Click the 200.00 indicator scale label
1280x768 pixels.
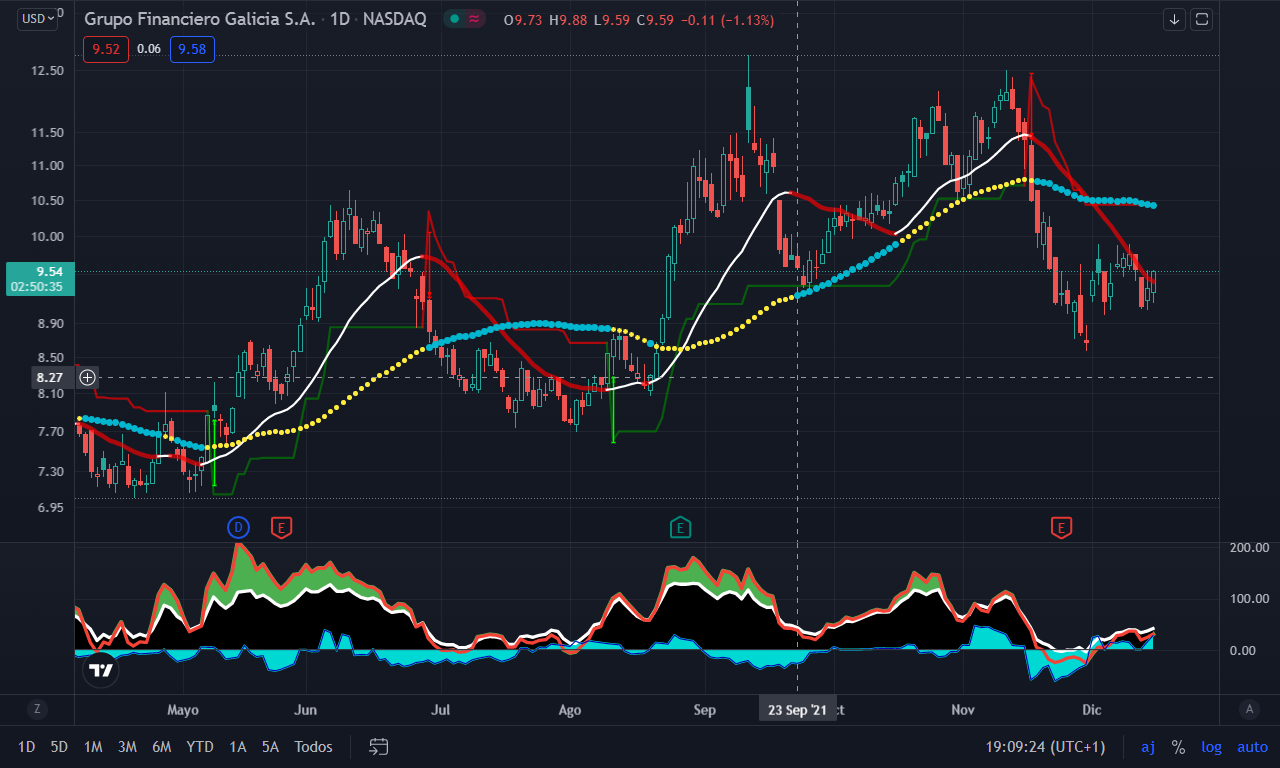pyautogui.click(x=1250, y=547)
